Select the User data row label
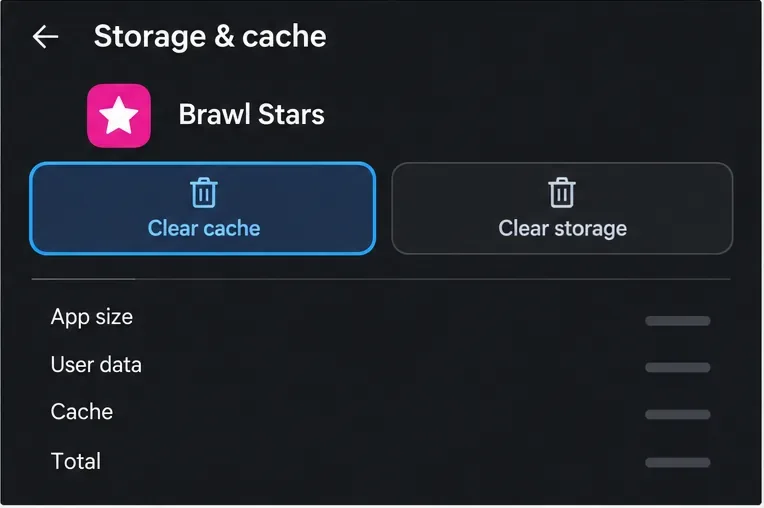 96,365
